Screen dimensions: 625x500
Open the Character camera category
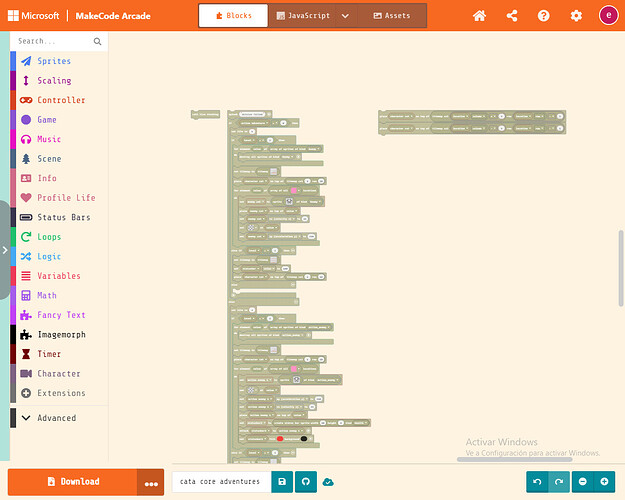(59, 374)
